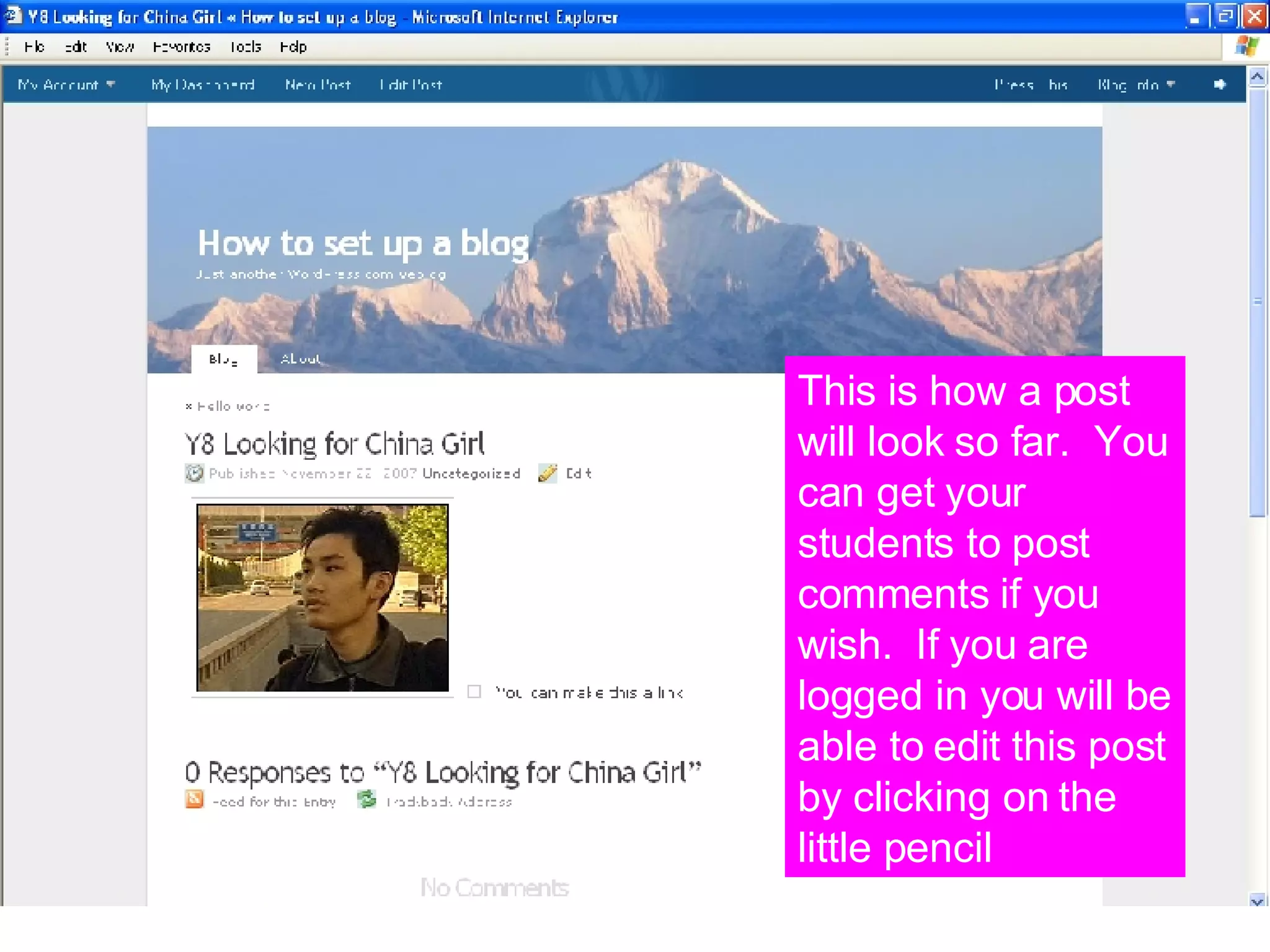This screenshot has height=952, width=1270.
Task: Click the post title Y8 Looking for China Girl
Action: [x=334, y=444]
